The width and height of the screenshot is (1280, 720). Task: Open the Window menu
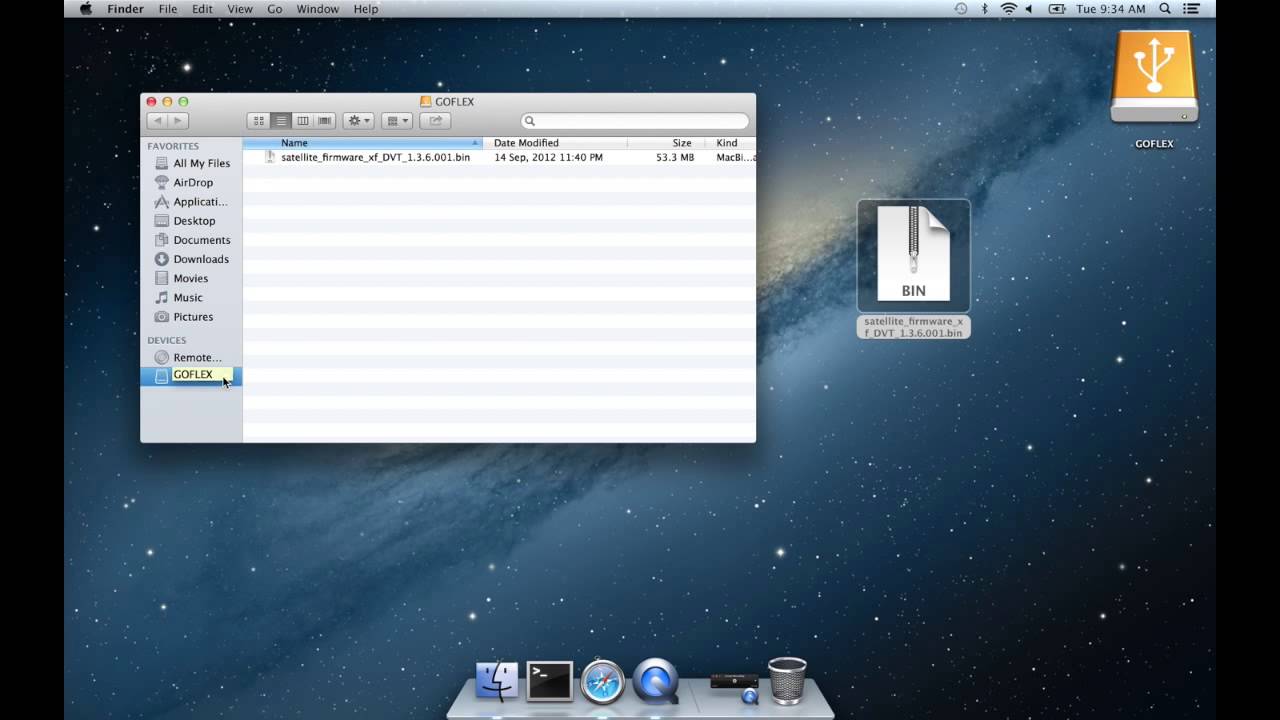[x=317, y=9]
